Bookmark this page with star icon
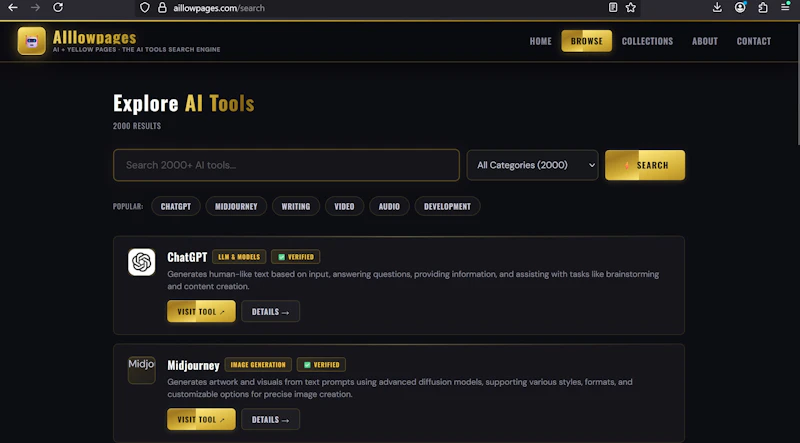This screenshot has height=443, width=800. (631, 7)
